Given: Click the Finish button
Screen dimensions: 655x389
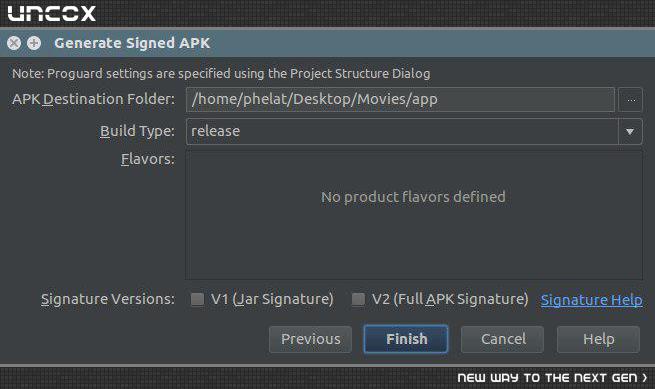Looking at the screenshot, I should click(x=406, y=339).
